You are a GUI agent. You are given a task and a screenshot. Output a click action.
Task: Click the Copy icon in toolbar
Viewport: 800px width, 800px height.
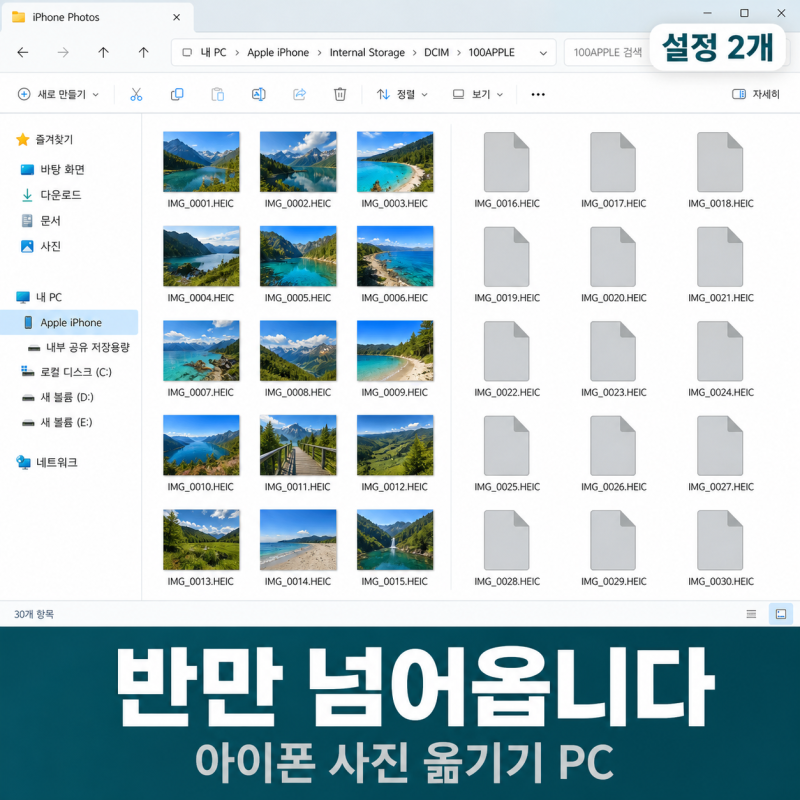(177, 94)
